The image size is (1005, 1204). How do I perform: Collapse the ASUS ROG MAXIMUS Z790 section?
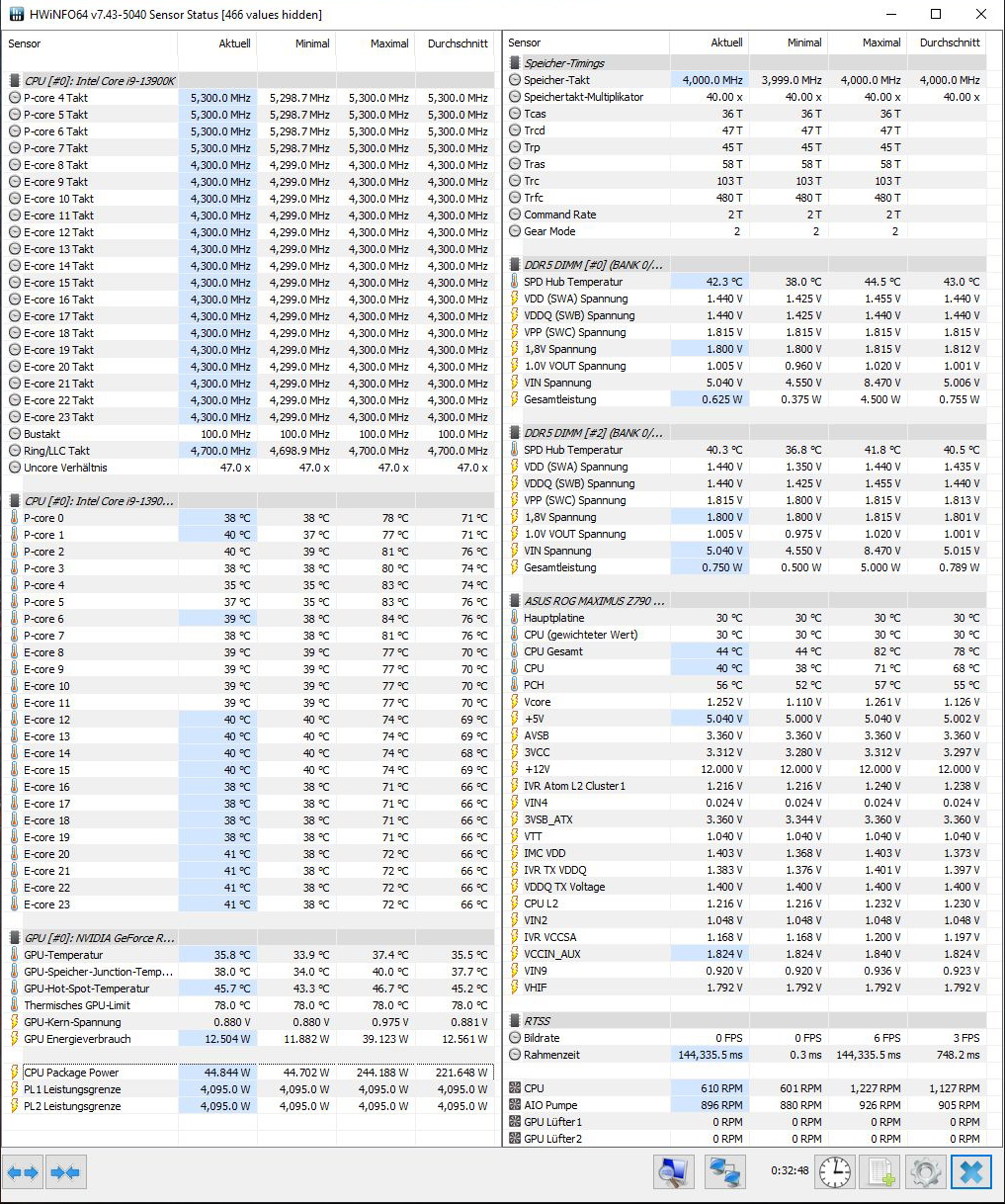click(594, 601)
